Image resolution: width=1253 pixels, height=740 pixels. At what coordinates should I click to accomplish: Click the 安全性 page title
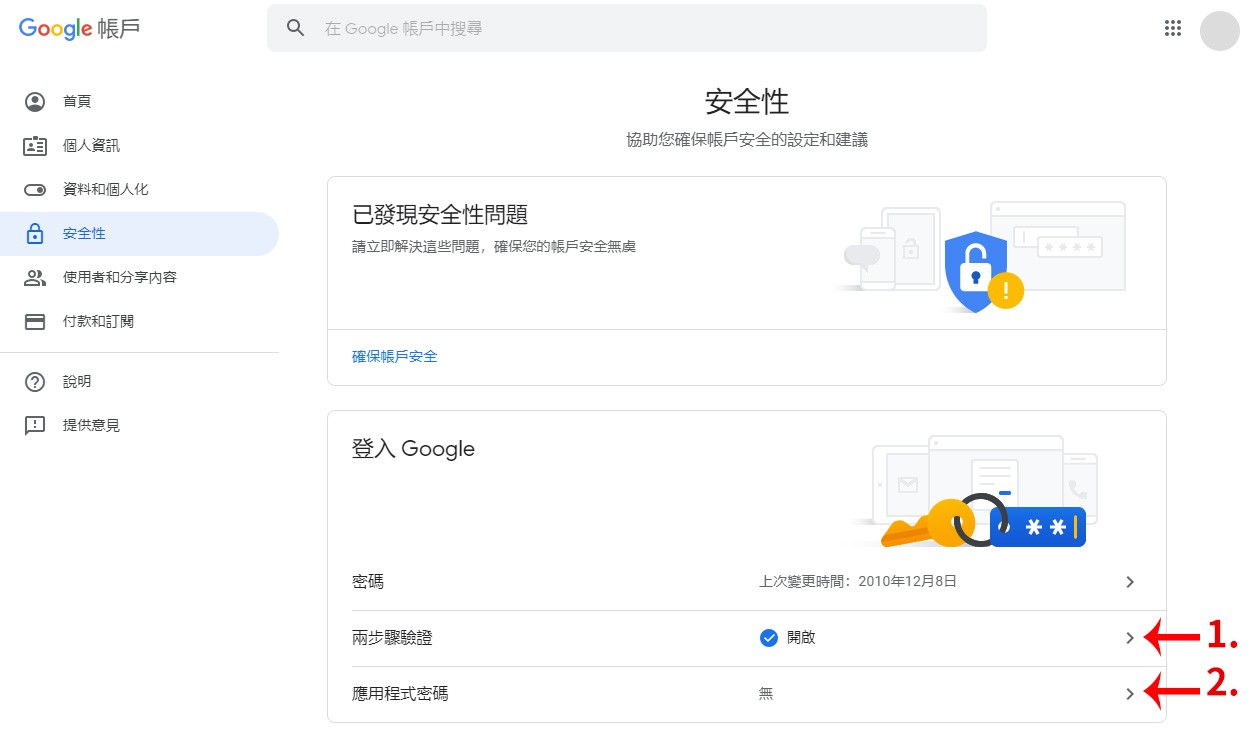[747, 102]
